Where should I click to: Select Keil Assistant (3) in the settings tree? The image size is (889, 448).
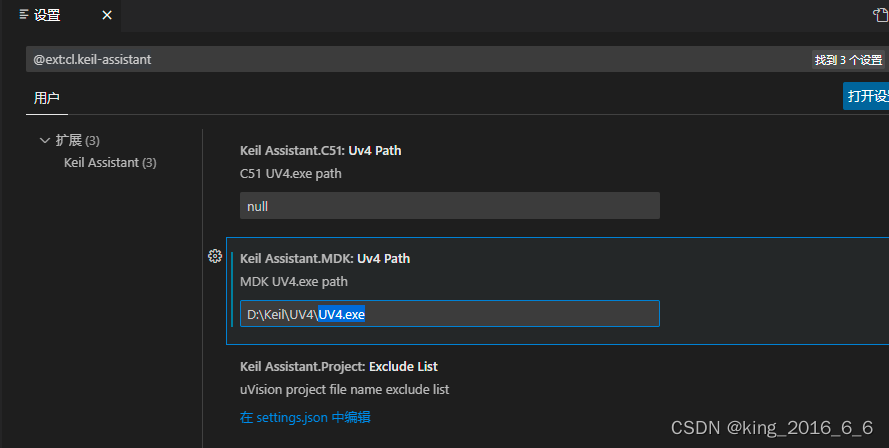tap(110, 162)
